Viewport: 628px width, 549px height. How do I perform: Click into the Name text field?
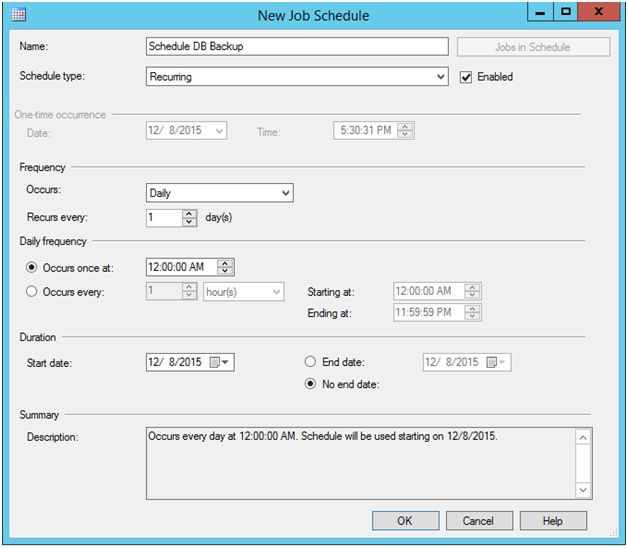[x=297, y=46]
